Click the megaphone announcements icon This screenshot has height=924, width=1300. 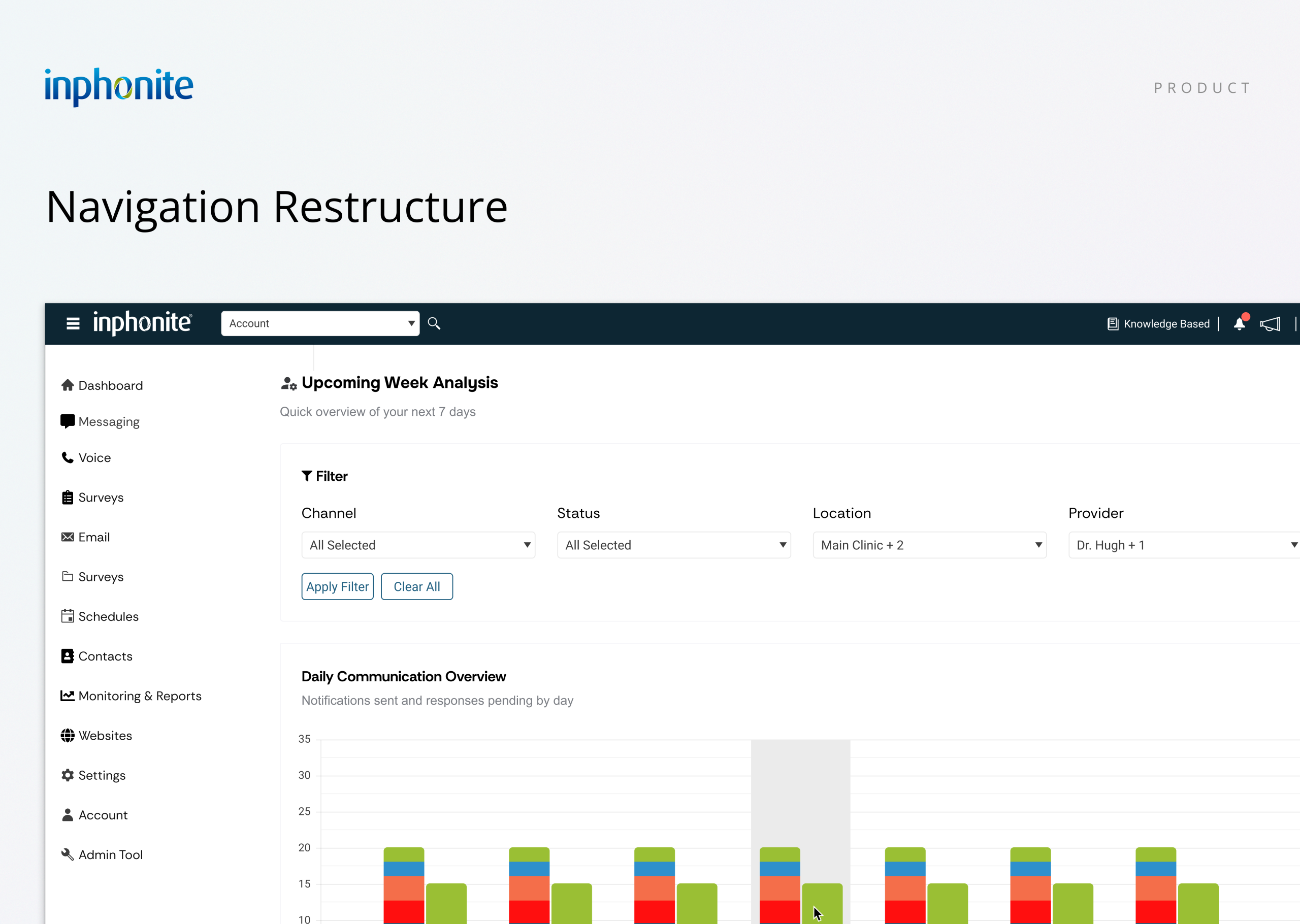(1270, 324)
